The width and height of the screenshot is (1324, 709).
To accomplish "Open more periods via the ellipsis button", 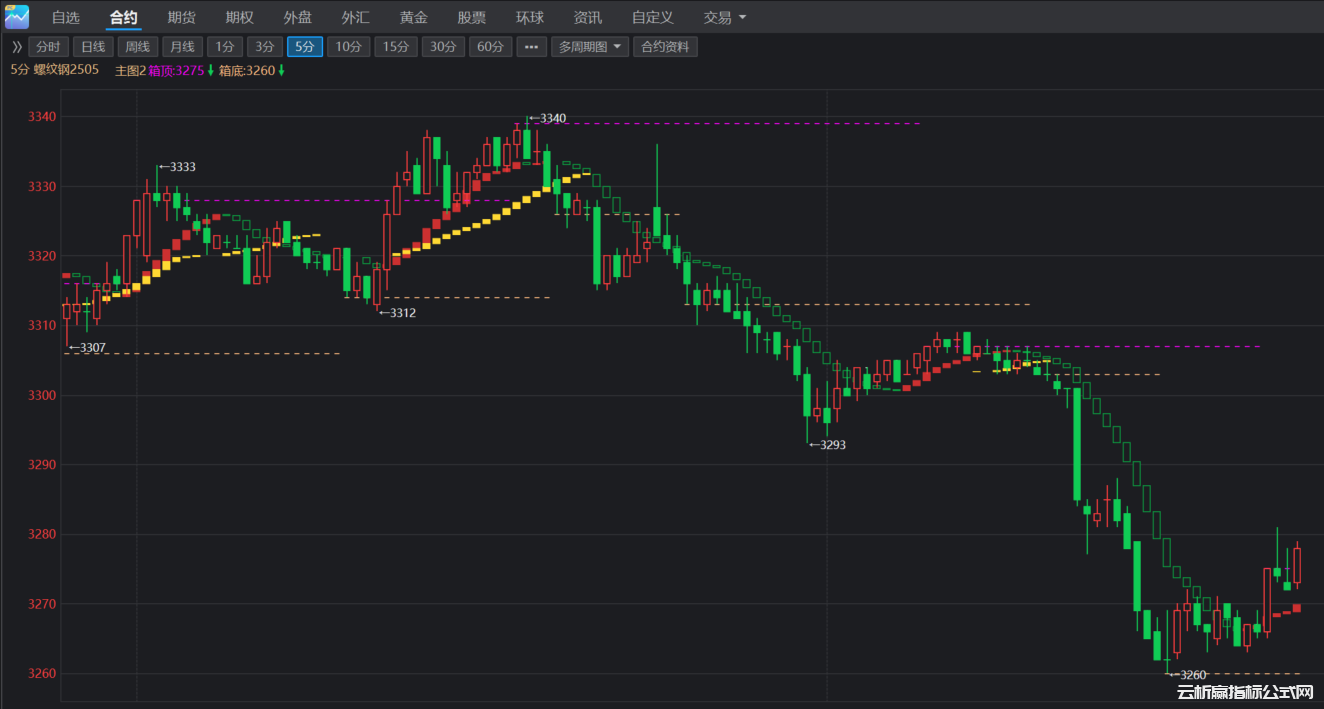I will pos(531,47).
